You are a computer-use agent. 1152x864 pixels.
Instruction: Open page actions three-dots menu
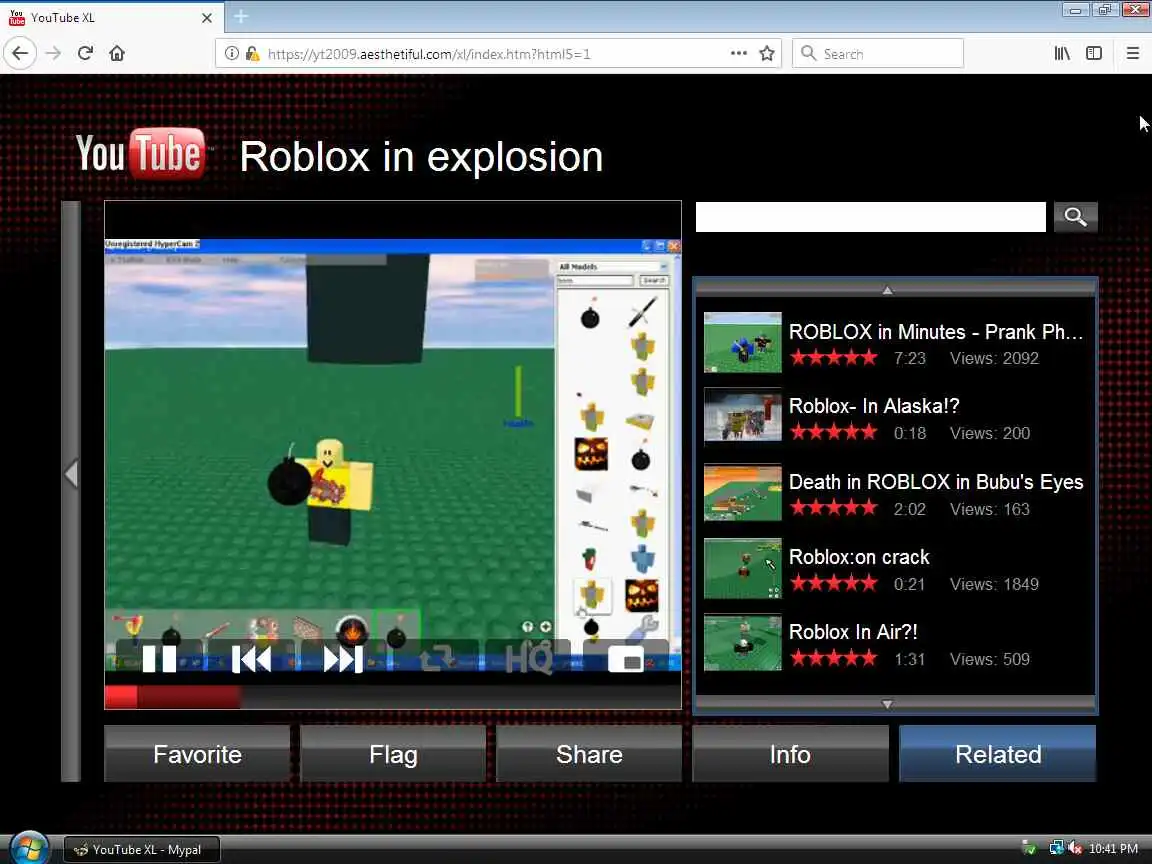[x=738, y=53]
